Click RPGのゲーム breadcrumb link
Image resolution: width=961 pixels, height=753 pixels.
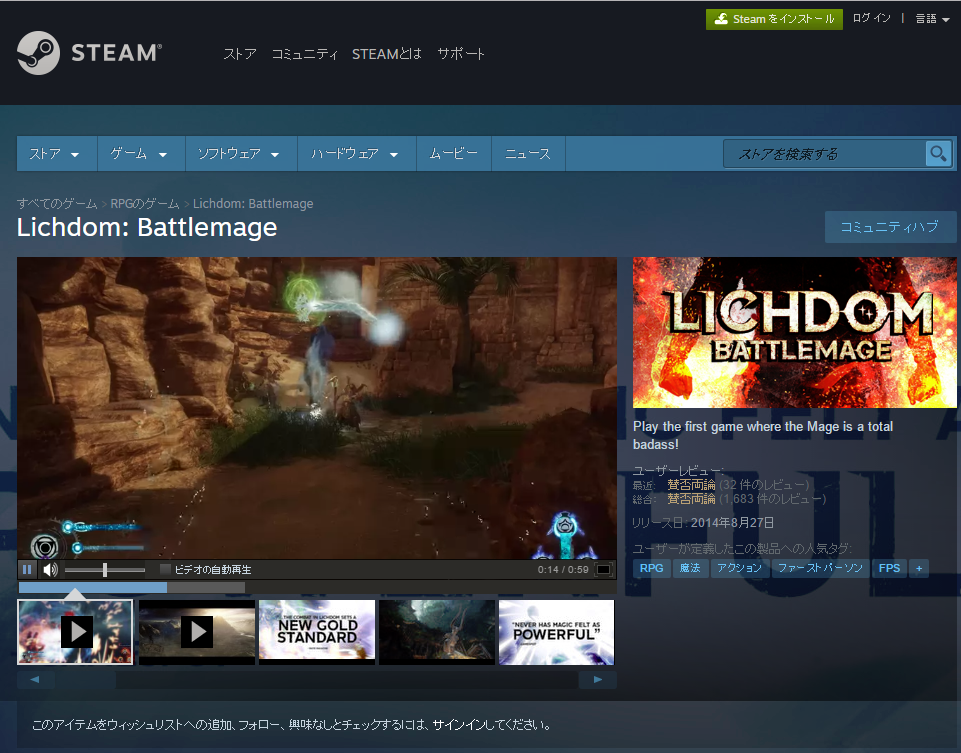[145, 203]
